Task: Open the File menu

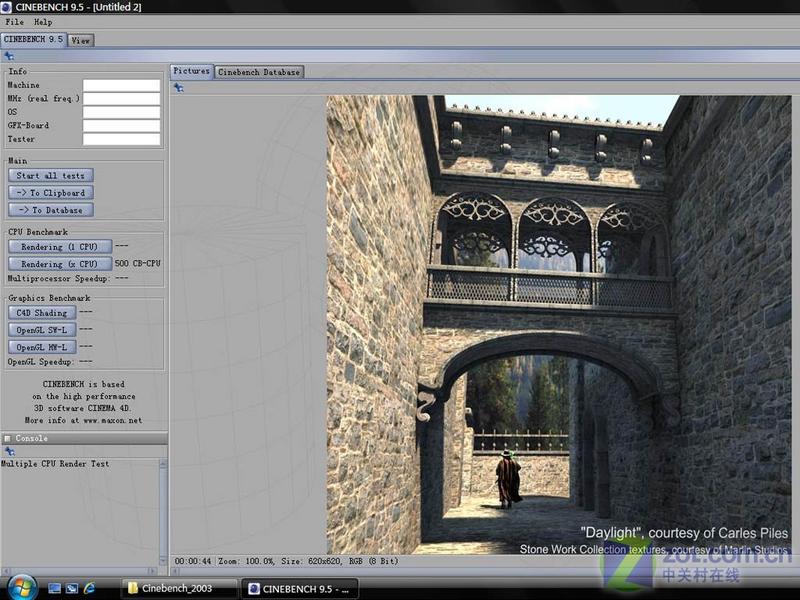Action: tap(14, 22)
